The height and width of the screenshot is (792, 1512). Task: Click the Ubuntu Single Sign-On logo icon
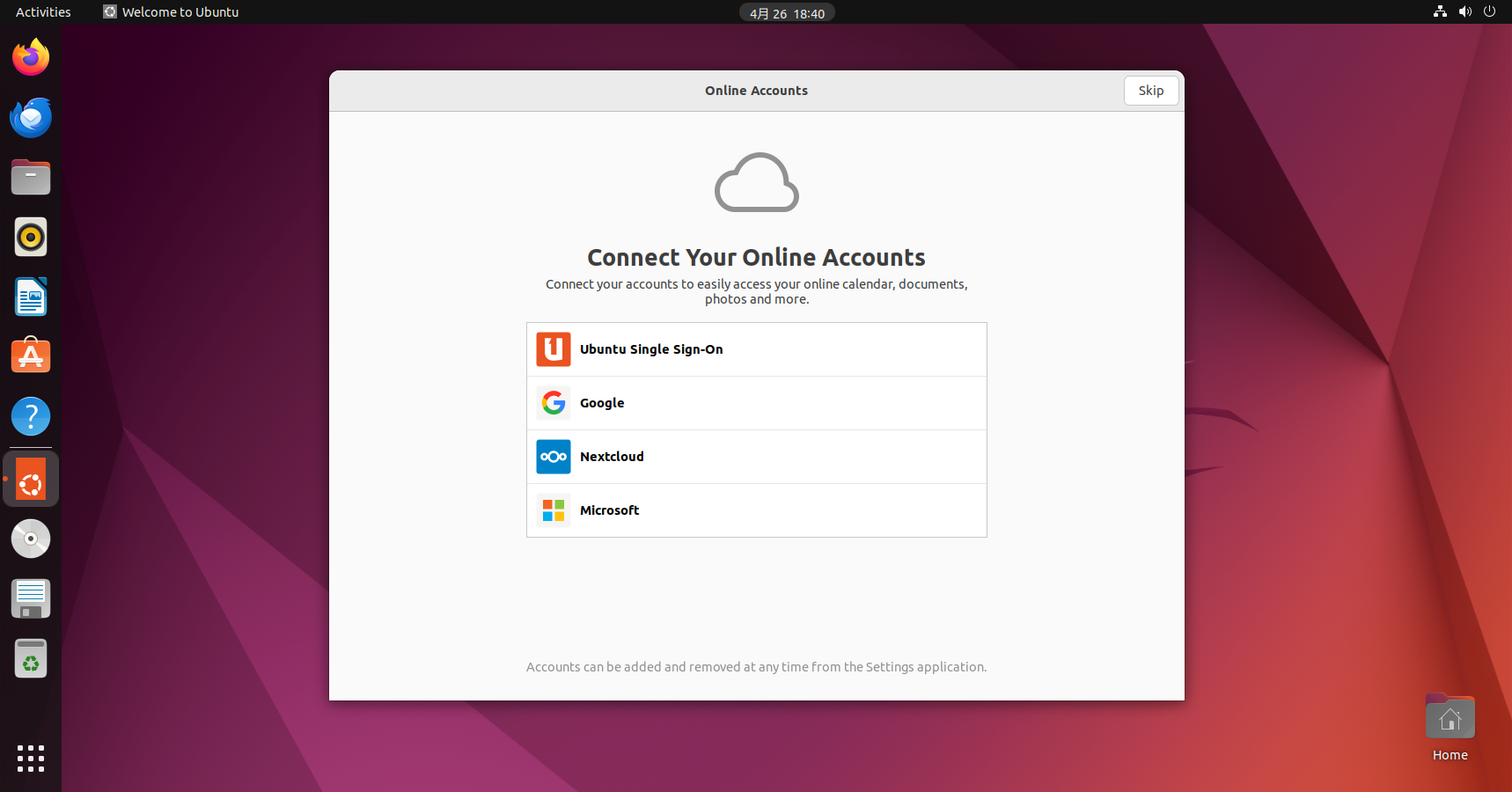point(554,349)
